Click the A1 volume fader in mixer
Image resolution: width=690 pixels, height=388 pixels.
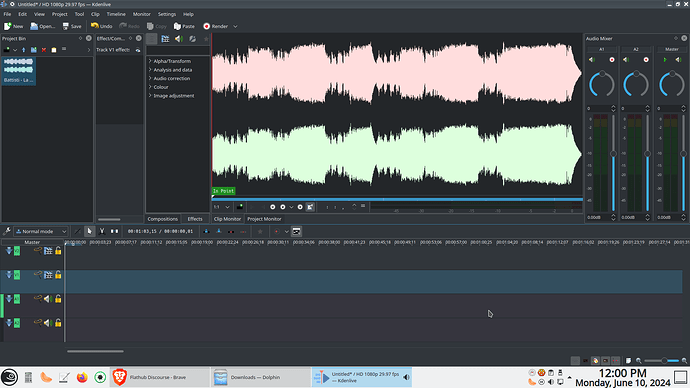[x=613, y=154]
